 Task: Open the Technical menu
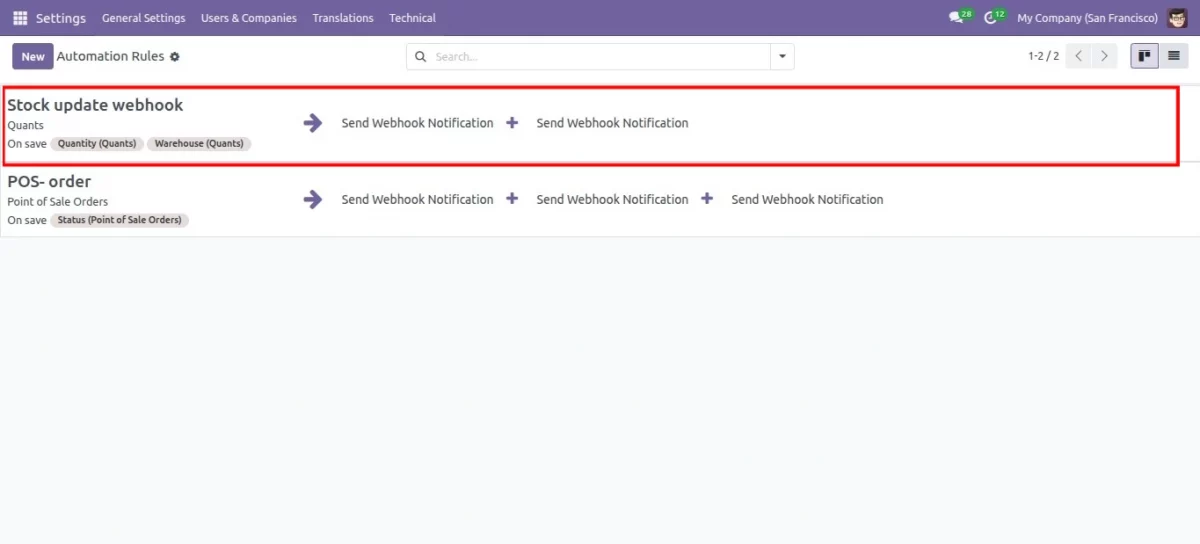pos(412,18)
